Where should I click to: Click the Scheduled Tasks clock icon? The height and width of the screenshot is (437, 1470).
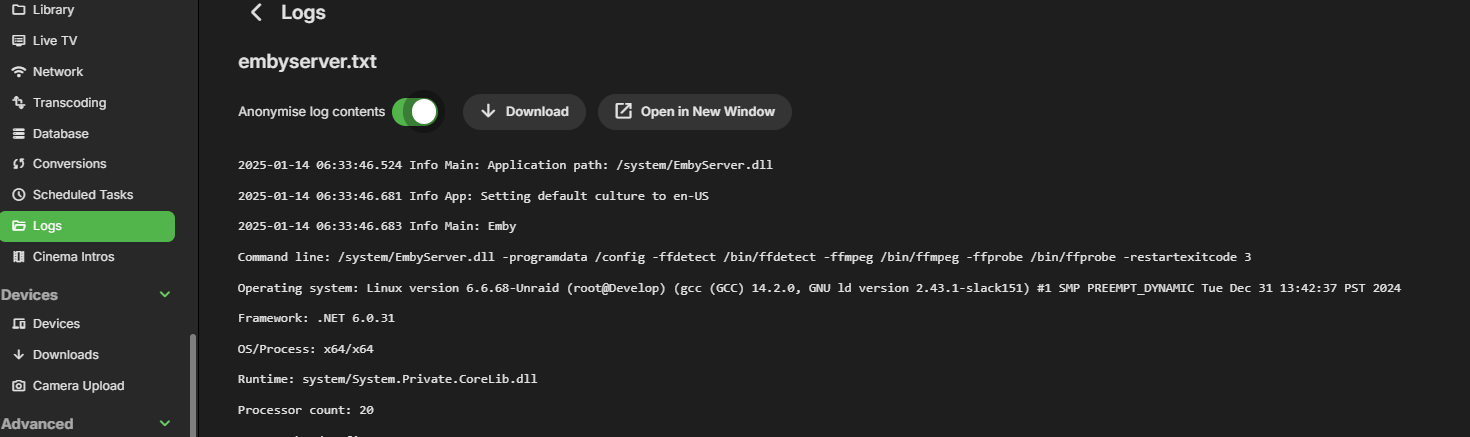[x=18, y=195]
